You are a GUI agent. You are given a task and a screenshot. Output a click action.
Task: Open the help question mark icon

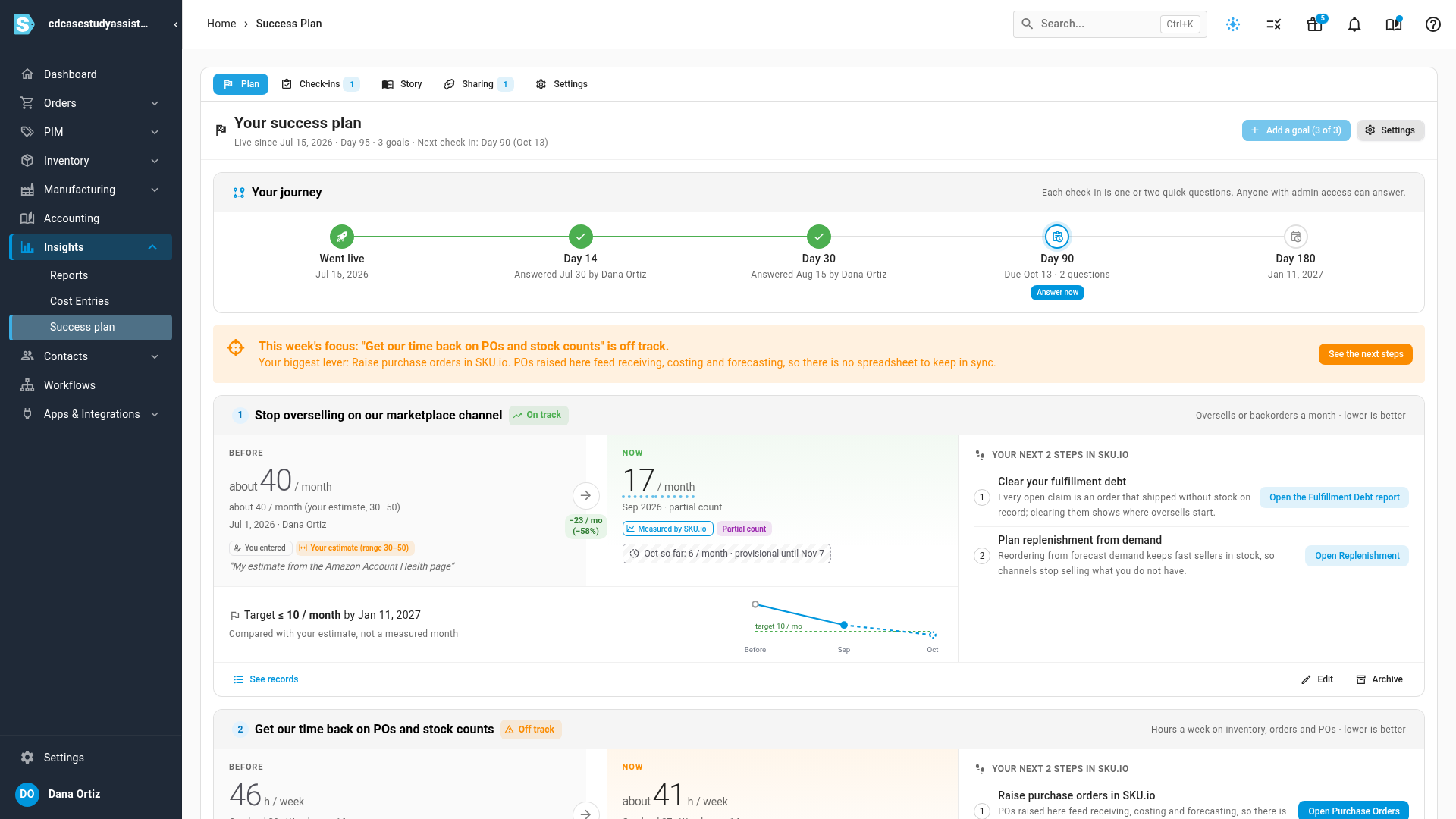point(1433,24)
